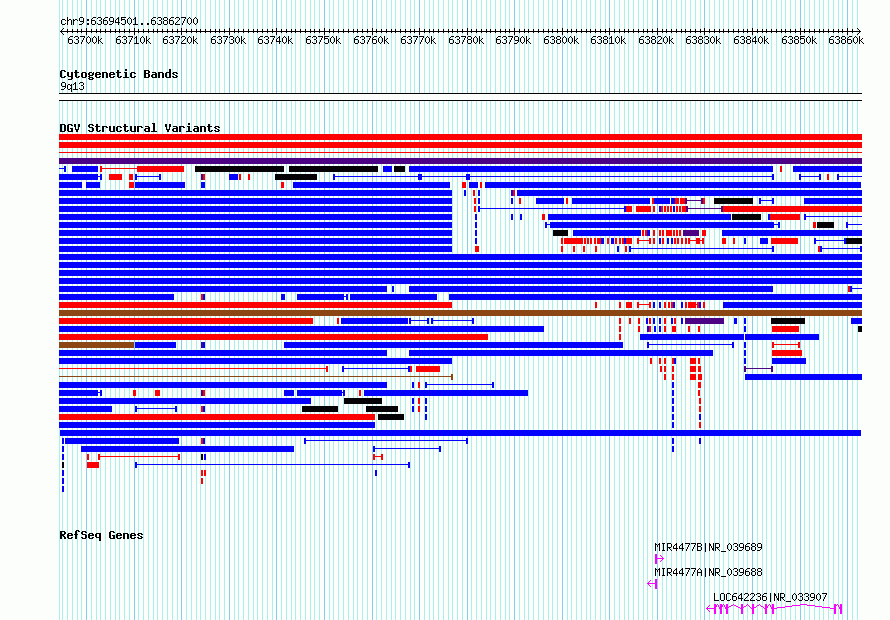This screenshot has height=620, width=890.
Task: Select the DGV Structural Variants track title
Action: click(140, 128)
